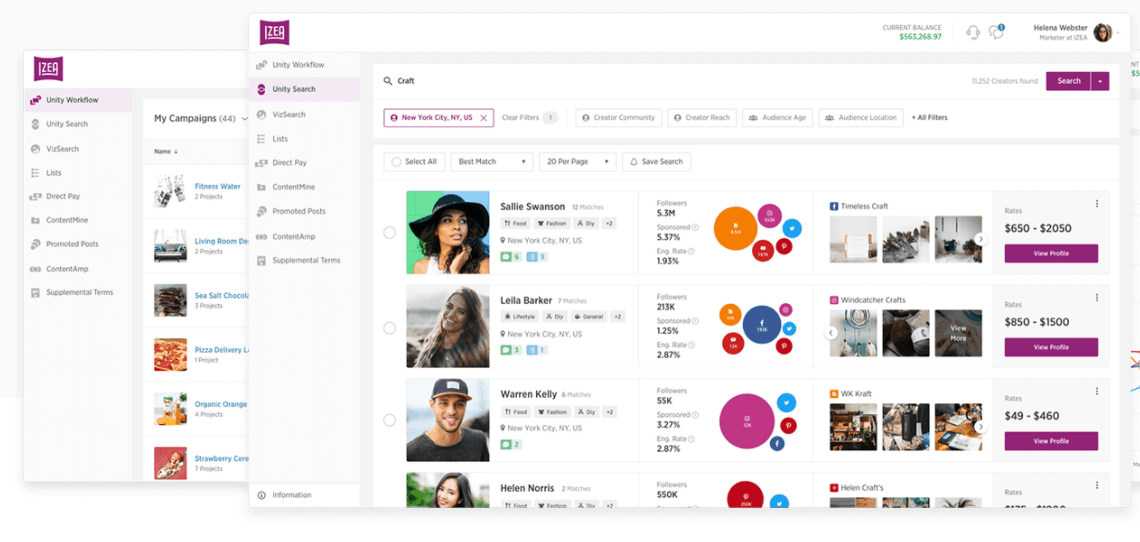Click Leila Barker's profile photo

[x=448, y=327]
